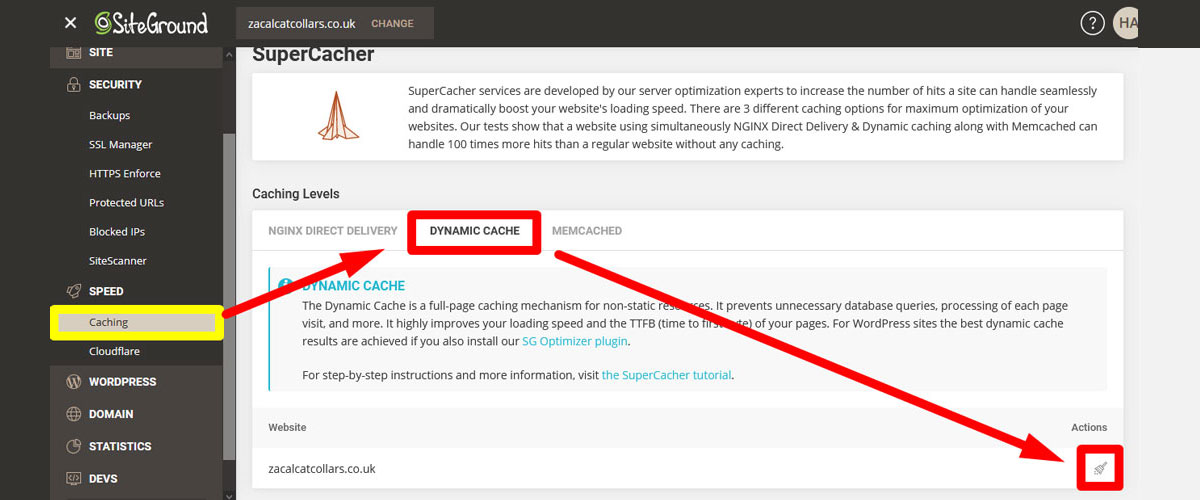Open SiteScanner in the sidebar
This screenshot has height=500, width=1200.
[117, 261]
